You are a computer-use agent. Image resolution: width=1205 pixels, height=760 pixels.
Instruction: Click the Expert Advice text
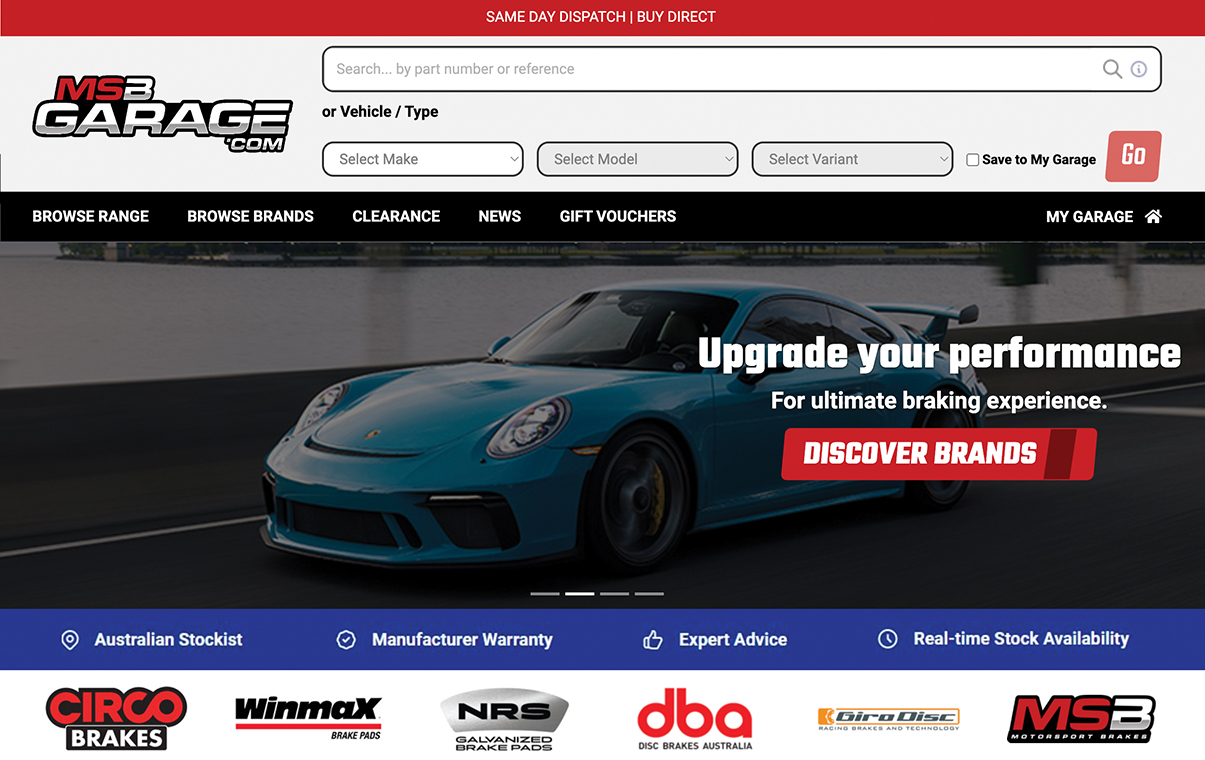(733, 640)
